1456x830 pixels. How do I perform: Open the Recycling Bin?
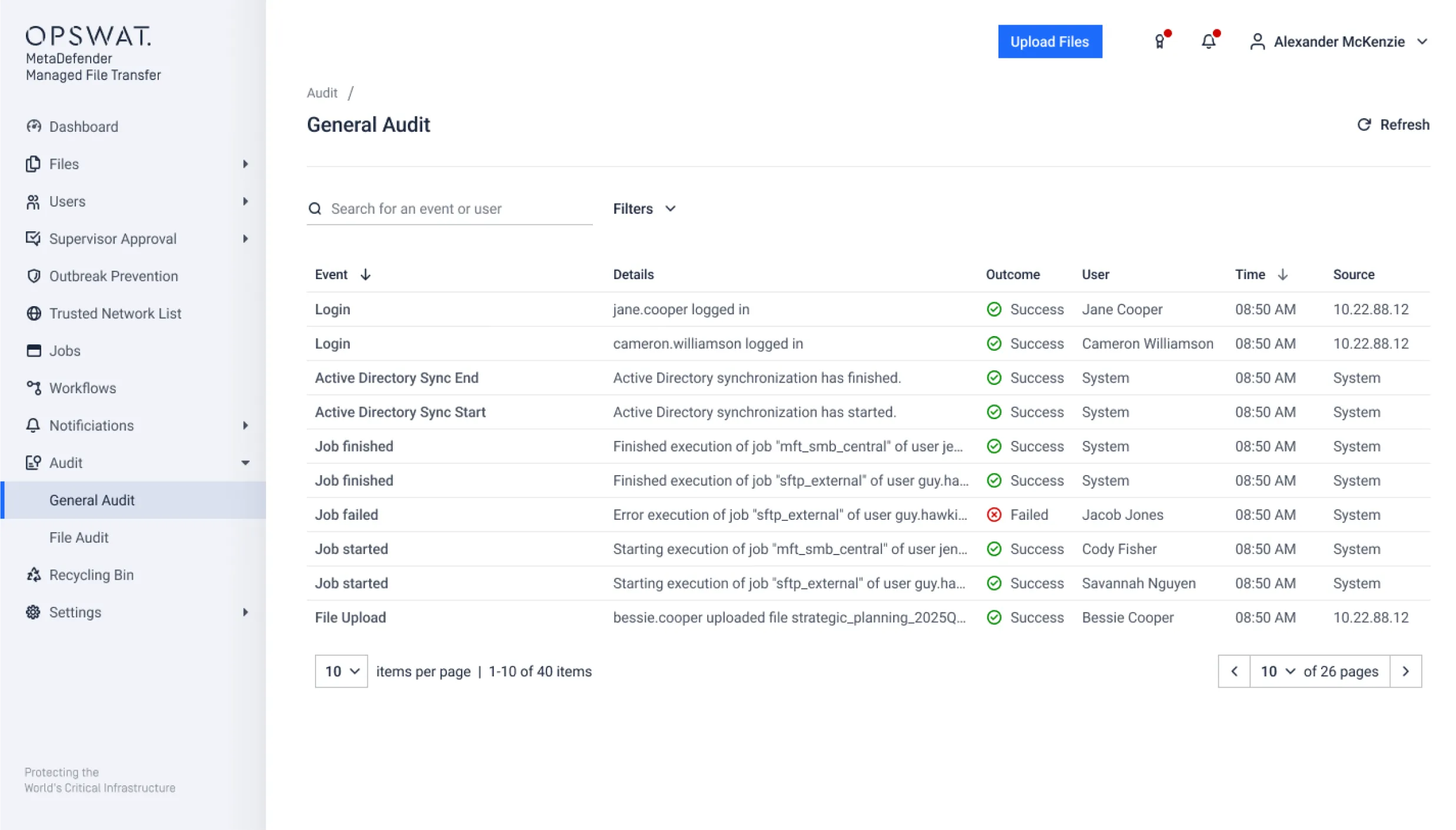tap(91, 575)
